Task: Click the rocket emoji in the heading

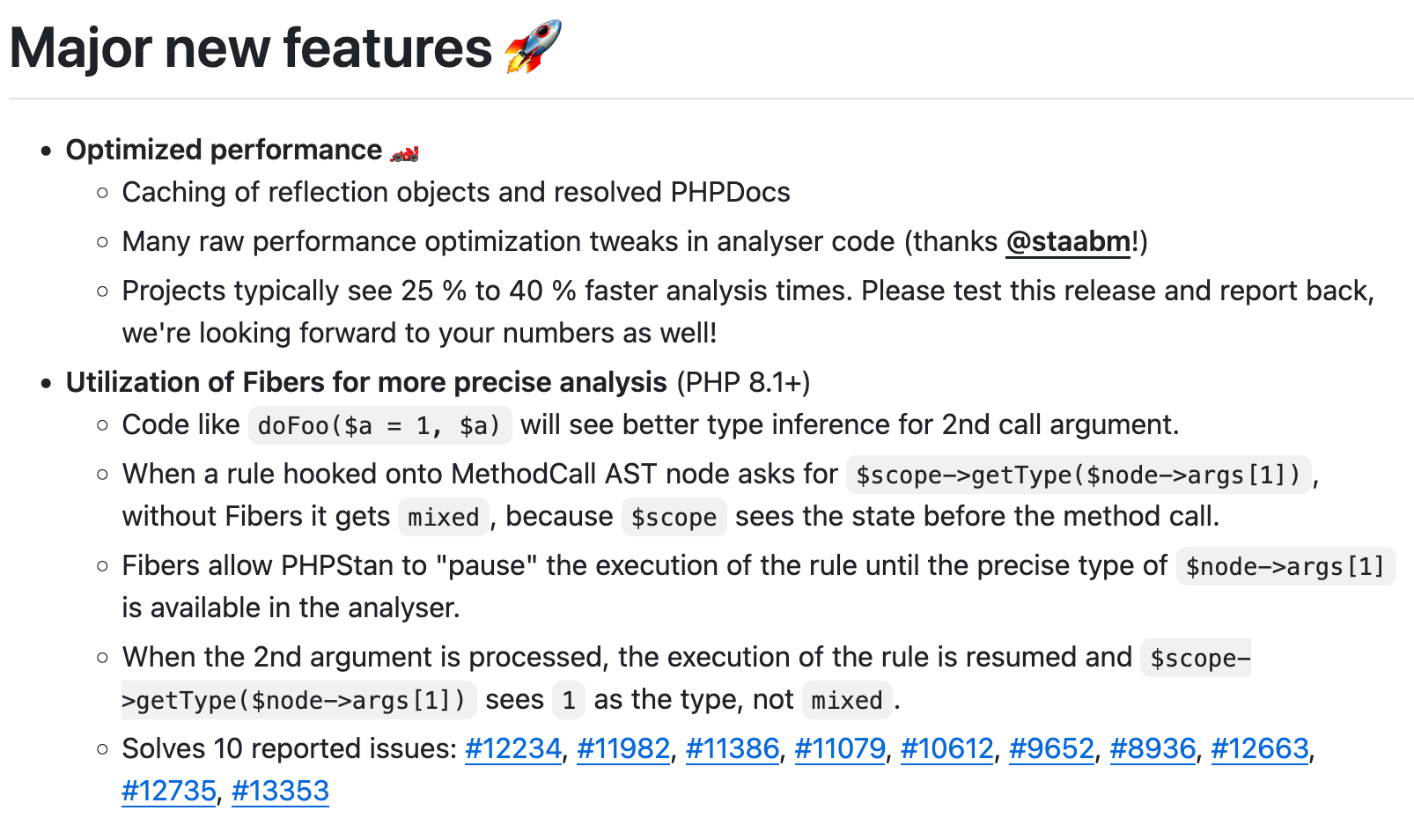Action: (533, 47)
